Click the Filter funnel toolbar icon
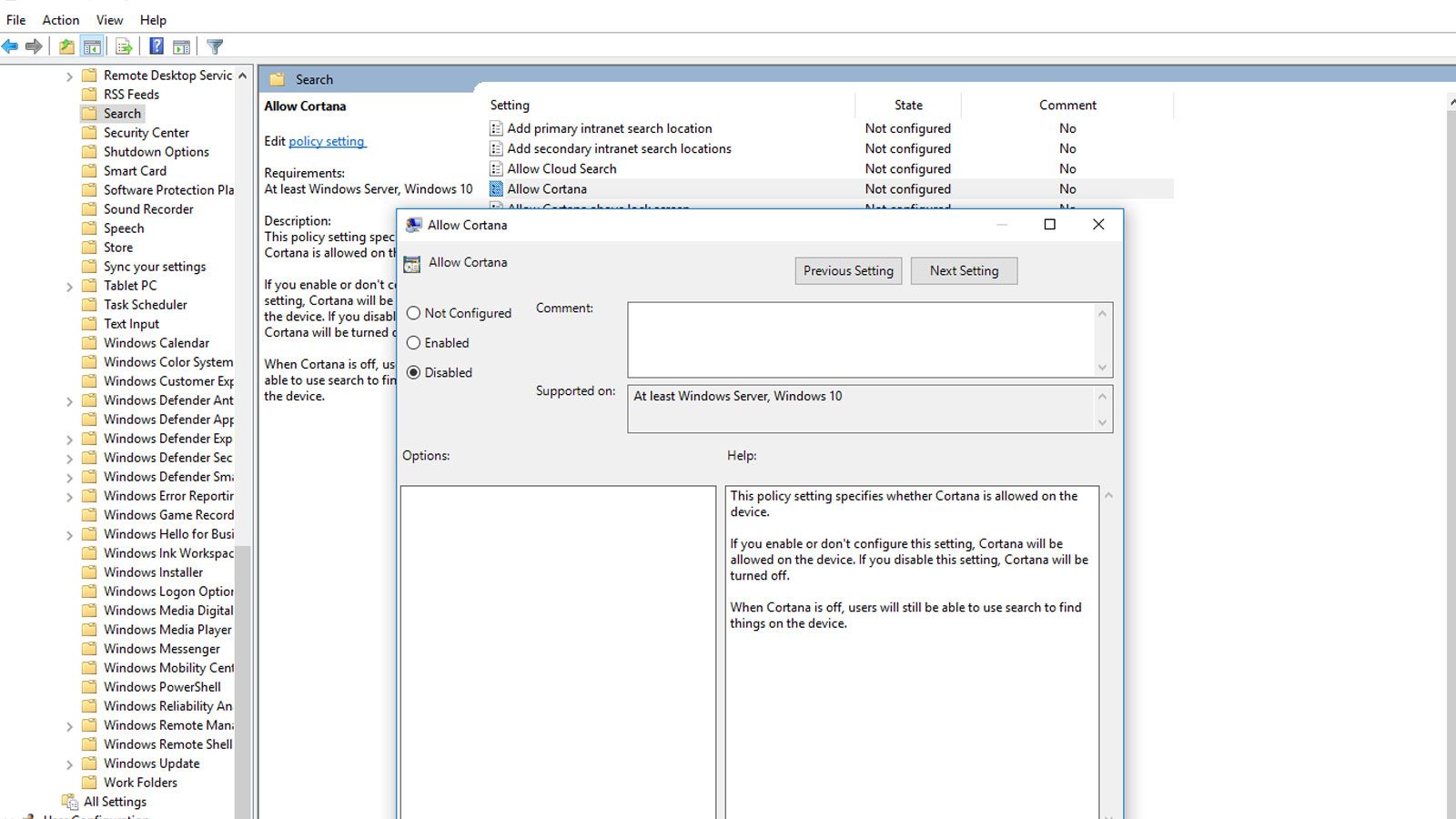The height and width of the screenshot is (819, 1456). tap(215, 46)
